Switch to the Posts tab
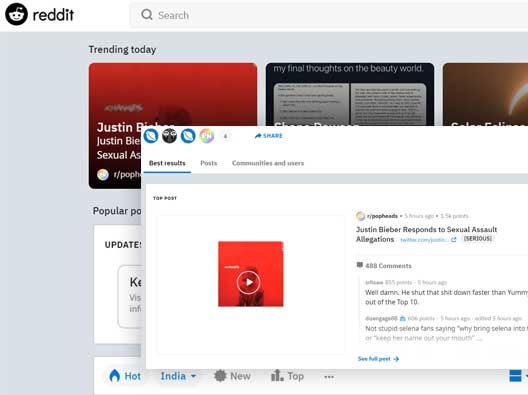 coord(208,163)
